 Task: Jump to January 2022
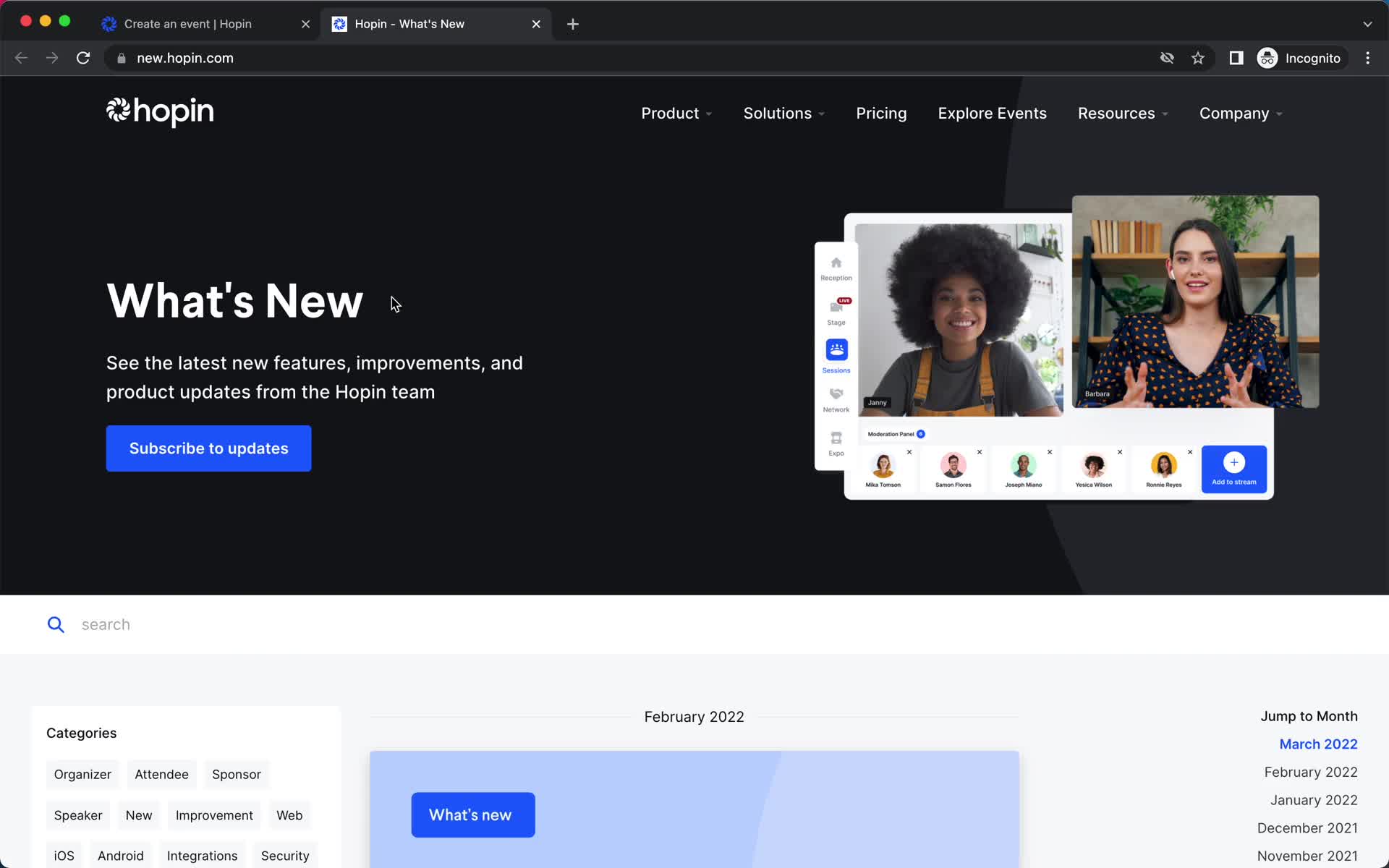[x=1314, y=800]
